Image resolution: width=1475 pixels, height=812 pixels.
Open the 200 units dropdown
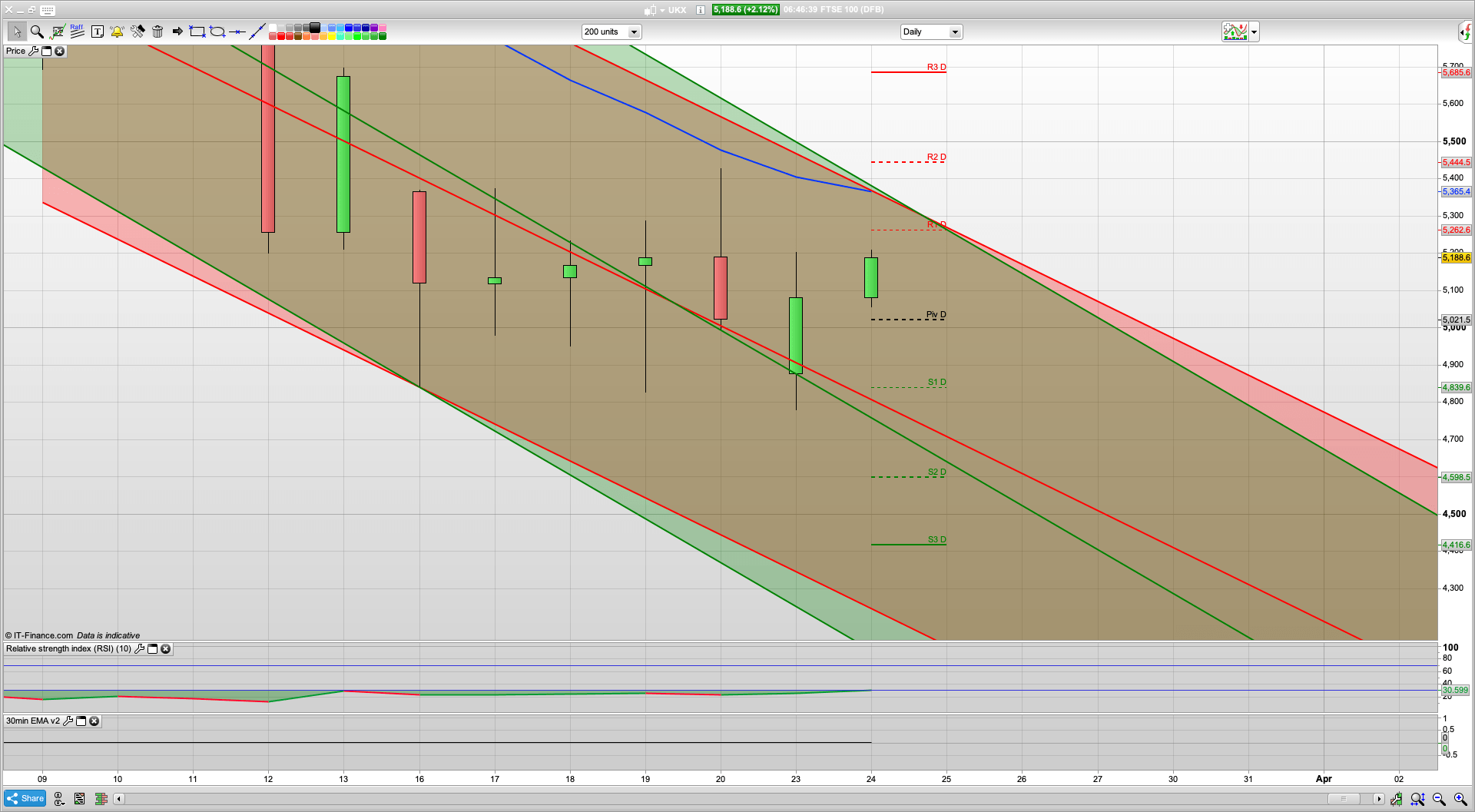click(634, 32)
